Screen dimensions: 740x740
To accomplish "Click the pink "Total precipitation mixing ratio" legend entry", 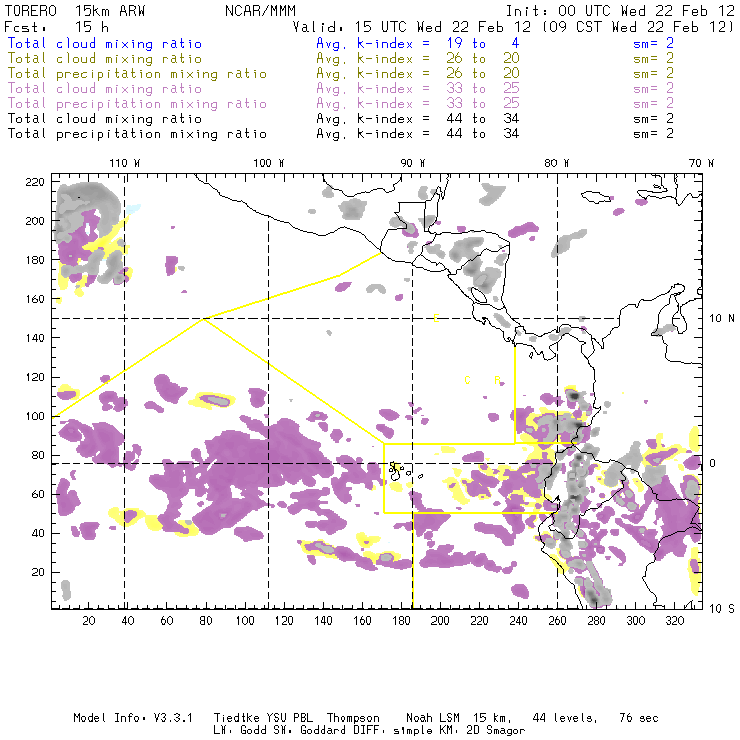I will [137, 104].
